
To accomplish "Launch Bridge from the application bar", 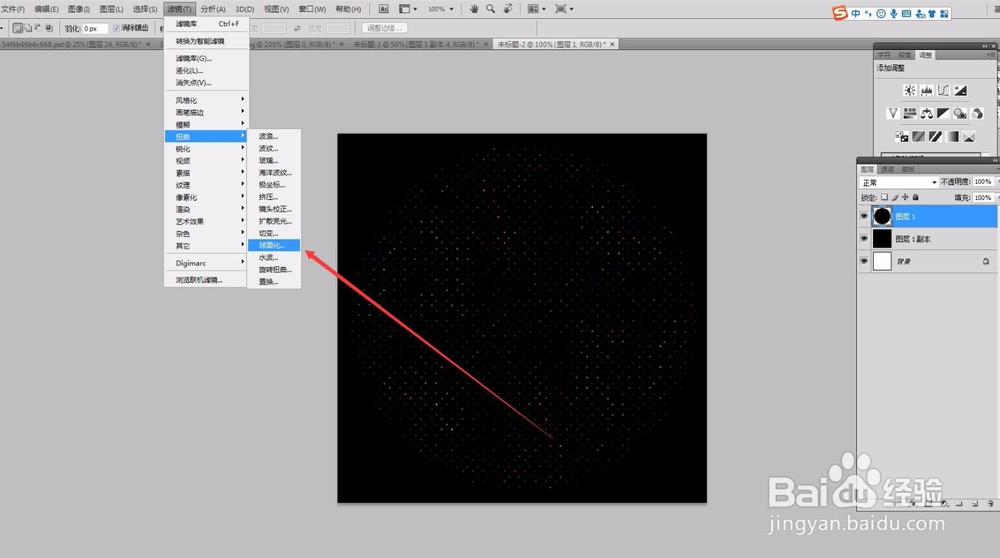I will tap(384, 9).
